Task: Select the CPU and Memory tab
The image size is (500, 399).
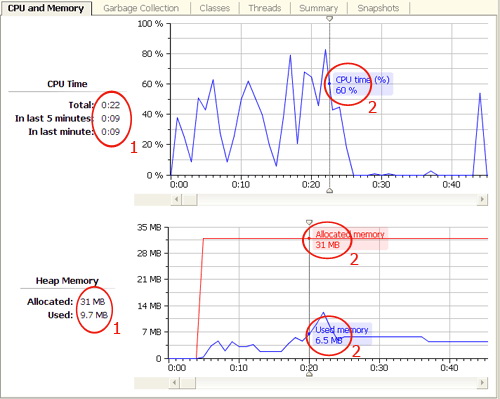Action: click(x=46, y=8)
